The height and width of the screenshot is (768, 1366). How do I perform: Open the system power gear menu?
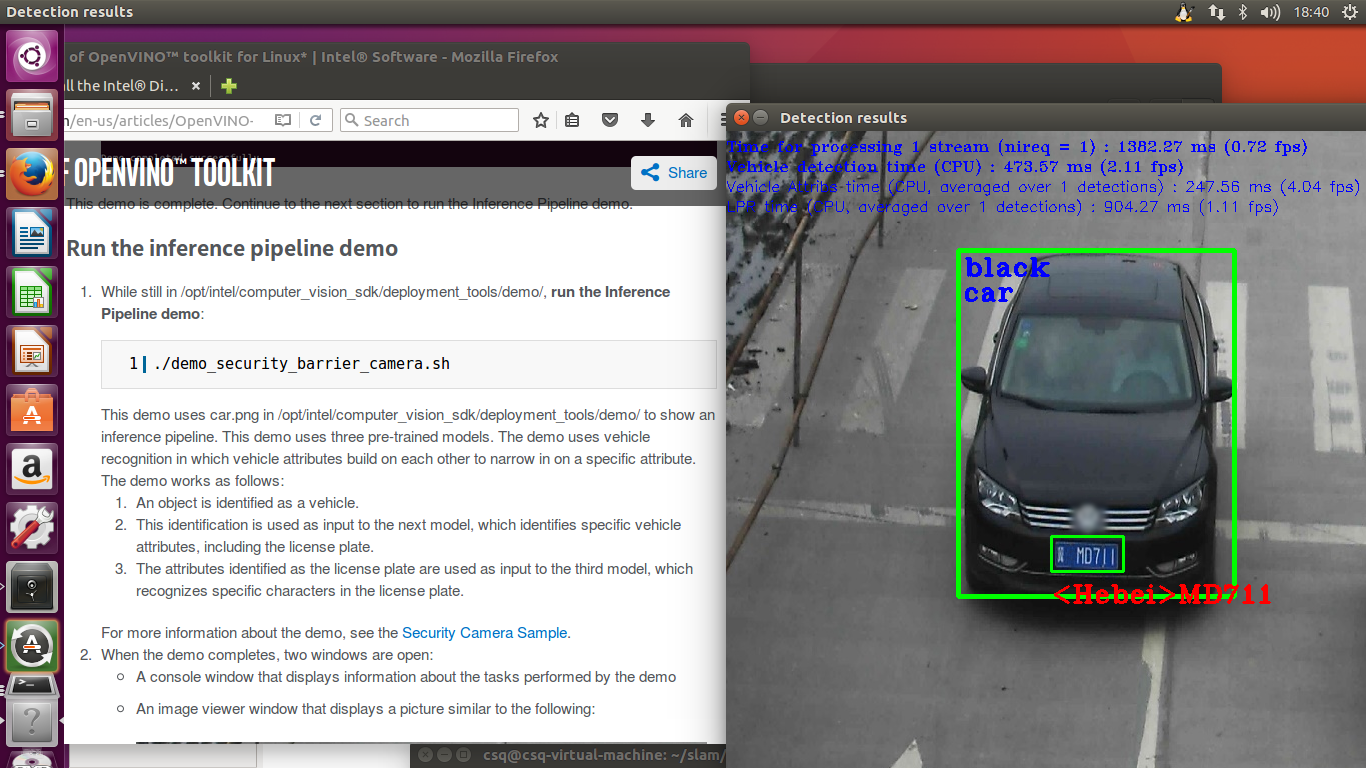point(1349,12)
